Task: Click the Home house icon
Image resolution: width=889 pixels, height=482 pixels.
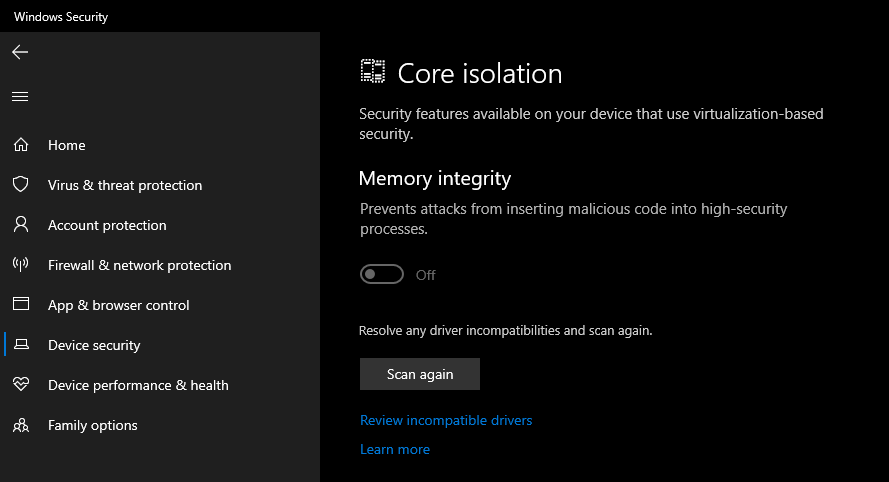Action: (20, 145)
